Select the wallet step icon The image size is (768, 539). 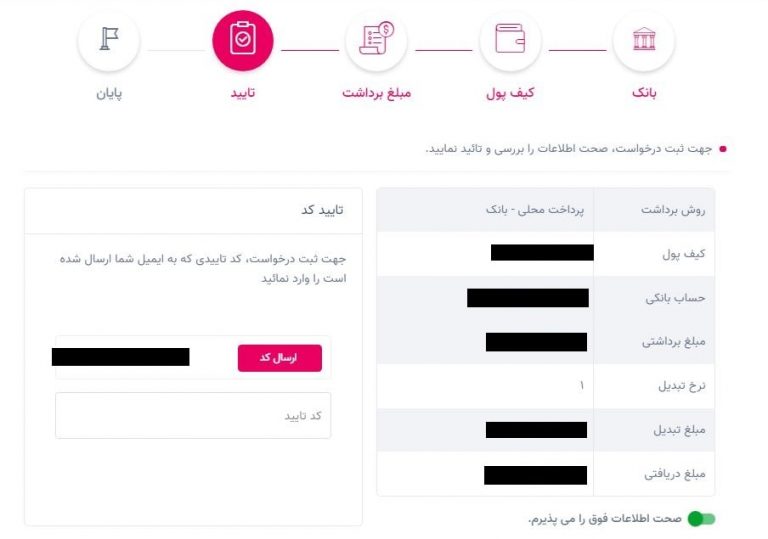click(x=510, y=40)
